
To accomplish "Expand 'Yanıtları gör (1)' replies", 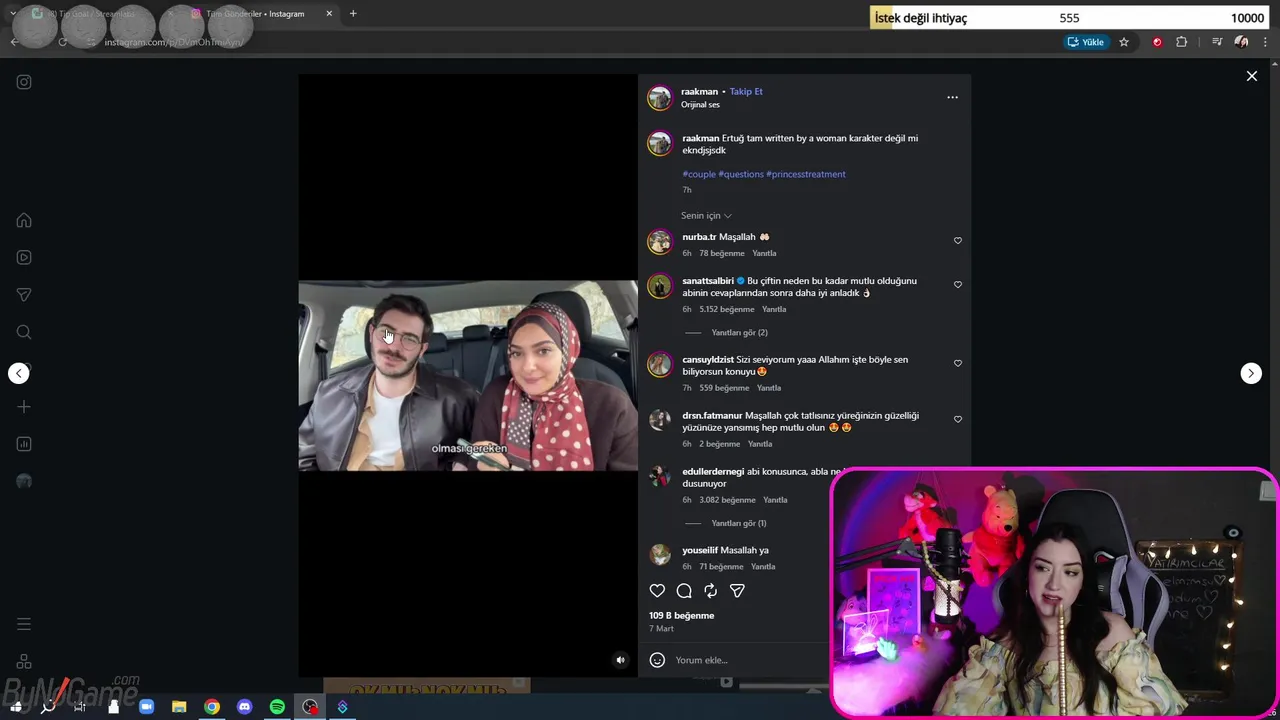I will [738, 523].
